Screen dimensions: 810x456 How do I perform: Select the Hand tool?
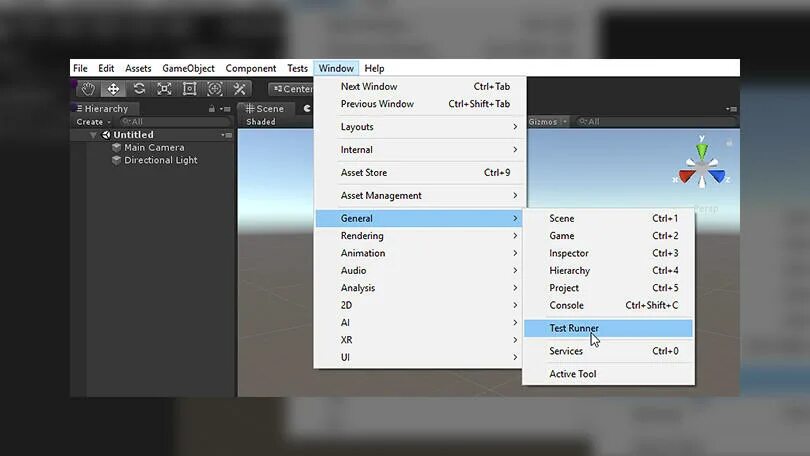[x=88, y=89]
